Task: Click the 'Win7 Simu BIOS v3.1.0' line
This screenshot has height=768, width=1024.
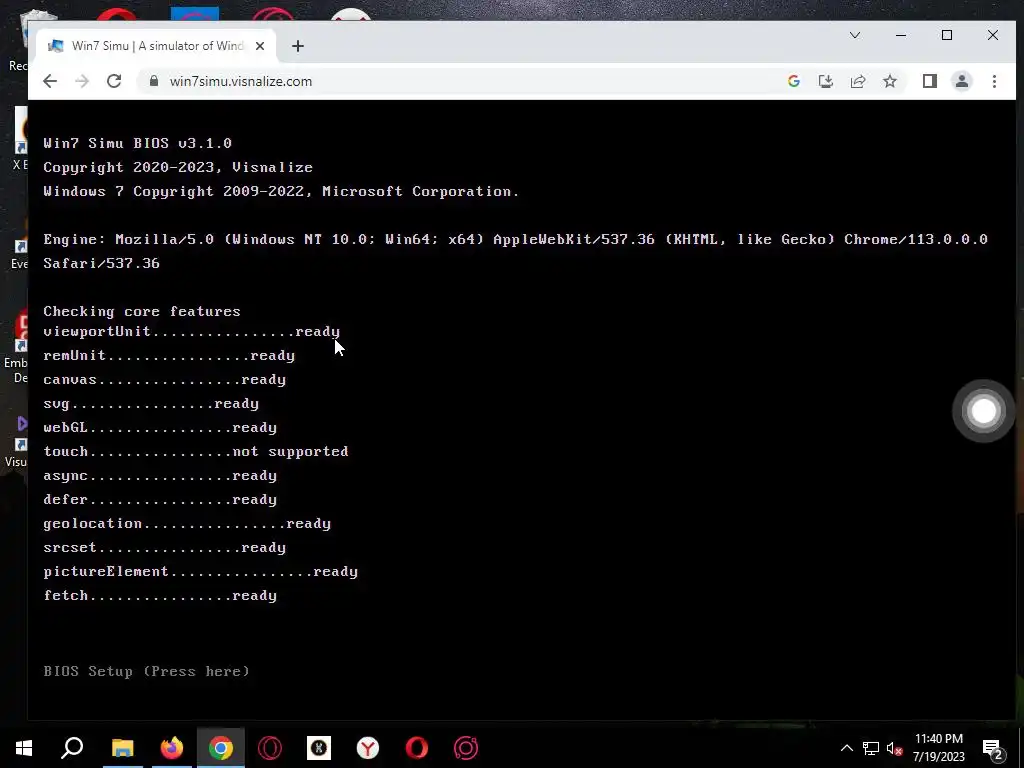Action: coord(138,143)
